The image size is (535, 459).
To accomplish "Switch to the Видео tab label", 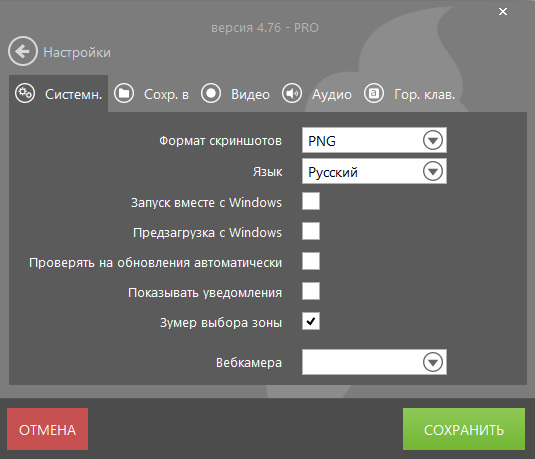I will (x=250, y=95).
